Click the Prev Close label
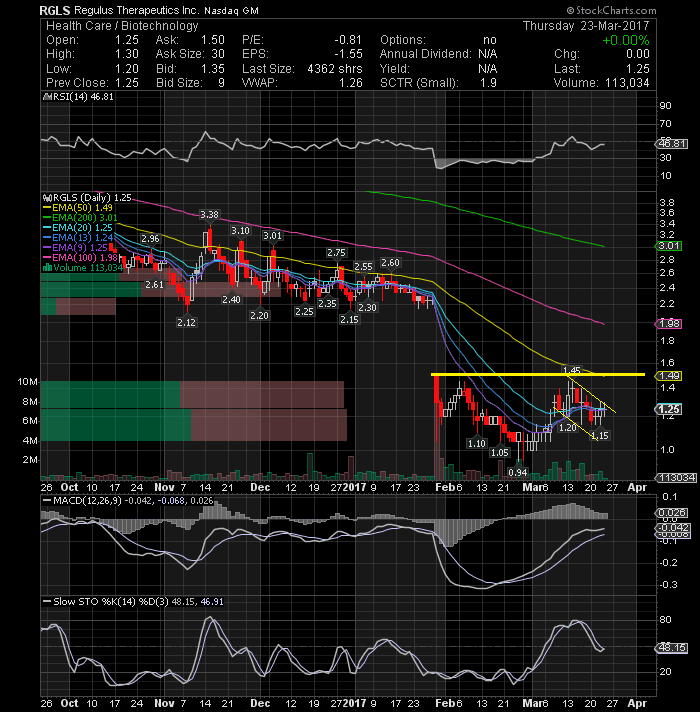This screenshot has width=700, height=712. pos(77,83)
